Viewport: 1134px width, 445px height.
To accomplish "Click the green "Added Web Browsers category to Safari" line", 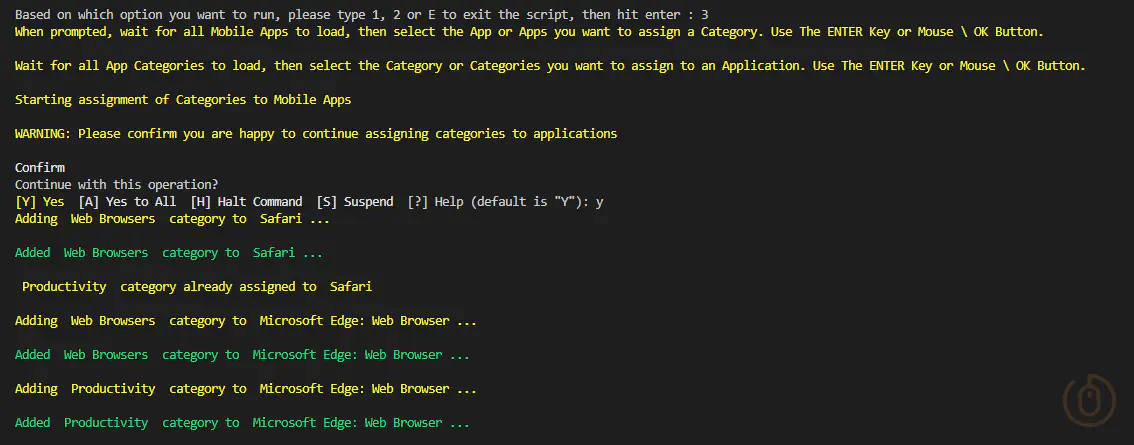I will pyautogui.click(x=168, y=253).
